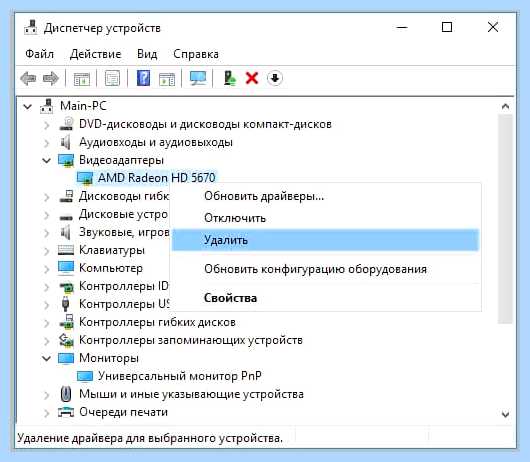530x462 pixels.
Task: Collapse the Видеоадаптеры category arrow
Action: (x=47, y=161)
